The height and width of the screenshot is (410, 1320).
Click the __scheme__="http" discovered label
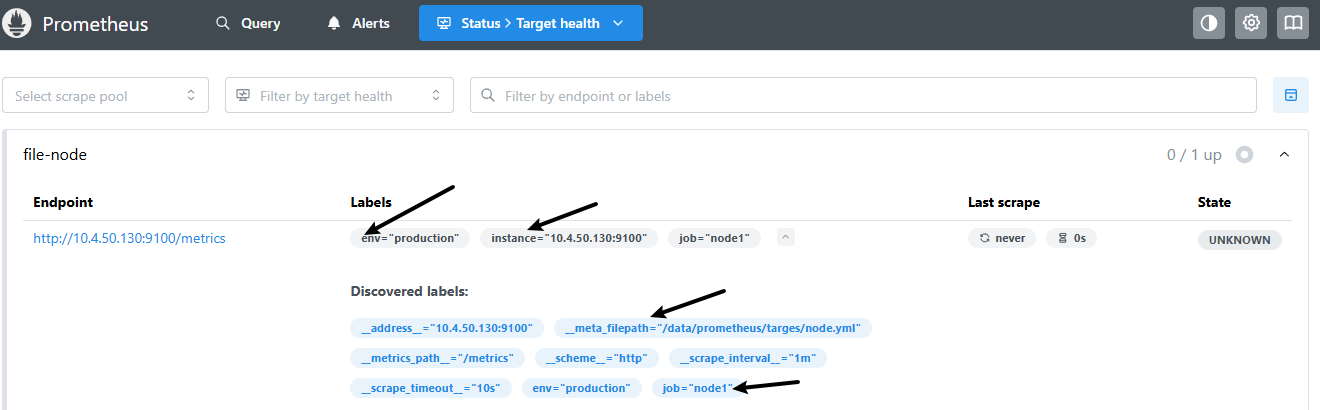(597, 358)
